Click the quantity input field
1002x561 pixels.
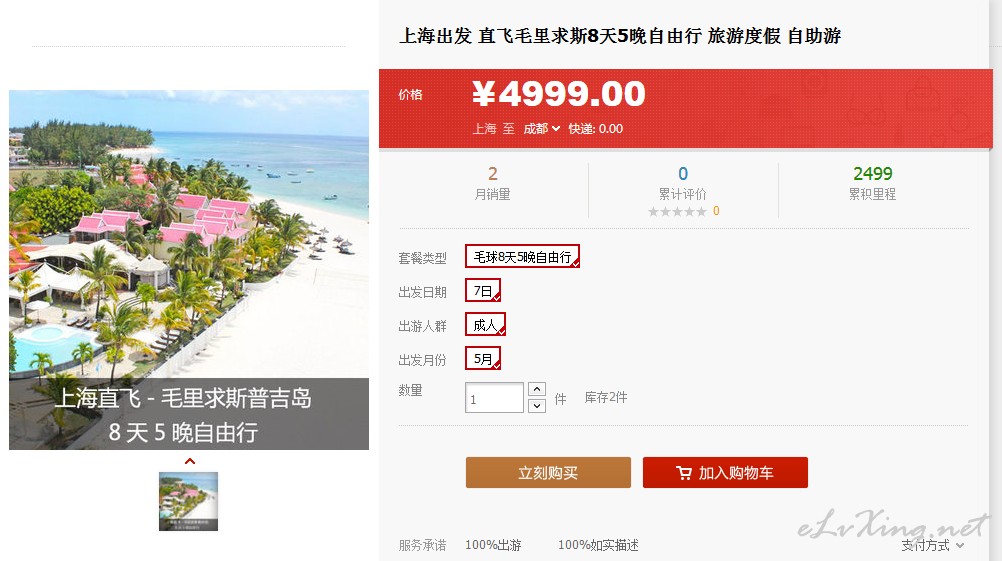click(x=495, y=397)
